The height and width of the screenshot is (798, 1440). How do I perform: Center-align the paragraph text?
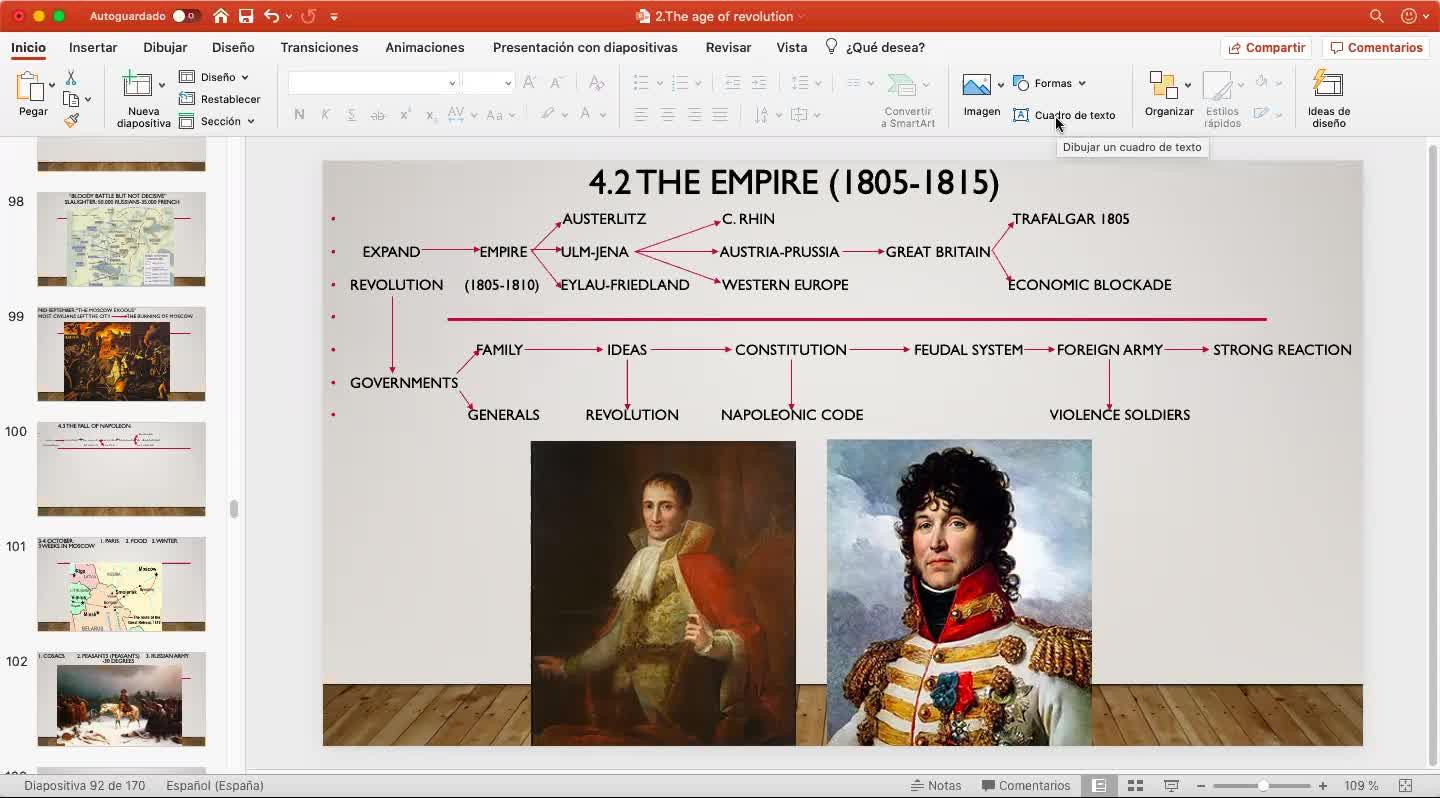667,115
